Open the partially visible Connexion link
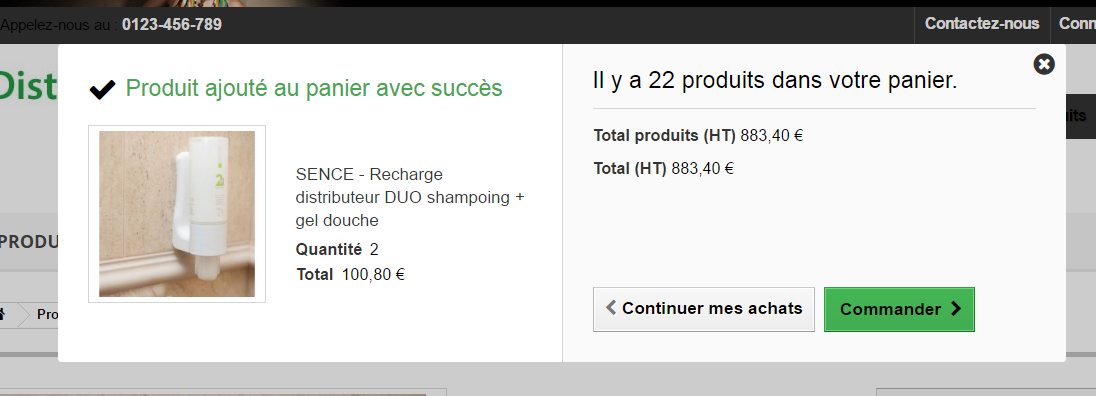Viewport: 1096px width, 396px height. click(1077, 24)
